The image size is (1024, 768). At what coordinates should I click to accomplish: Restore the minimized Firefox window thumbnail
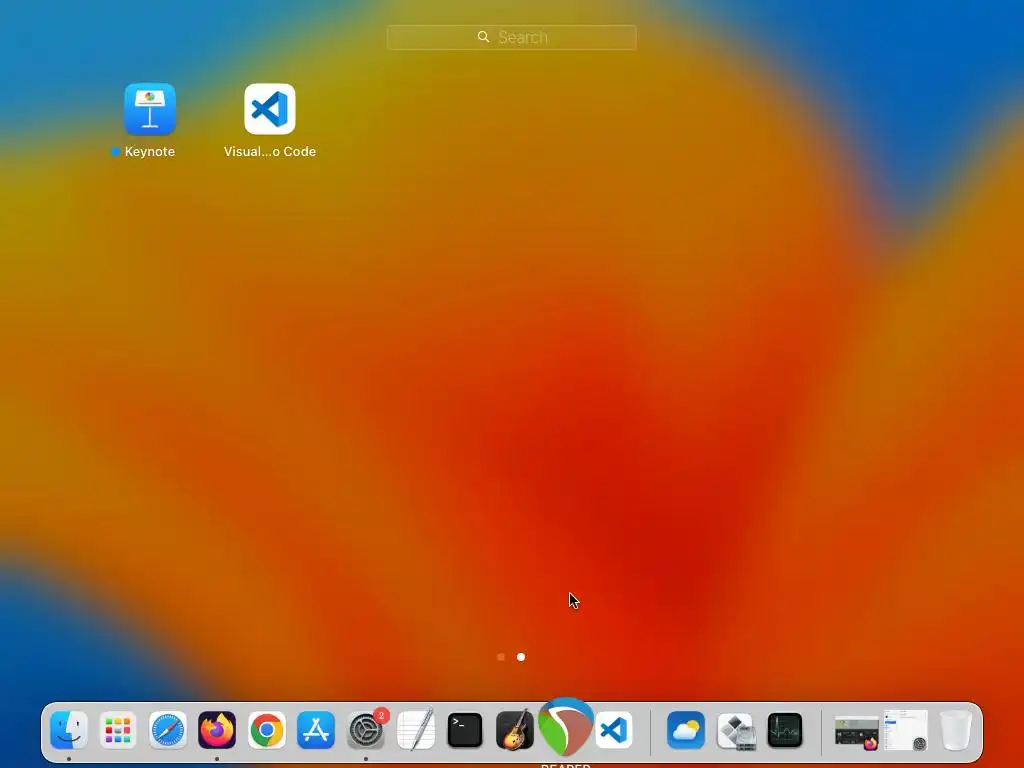coord(856,731)
